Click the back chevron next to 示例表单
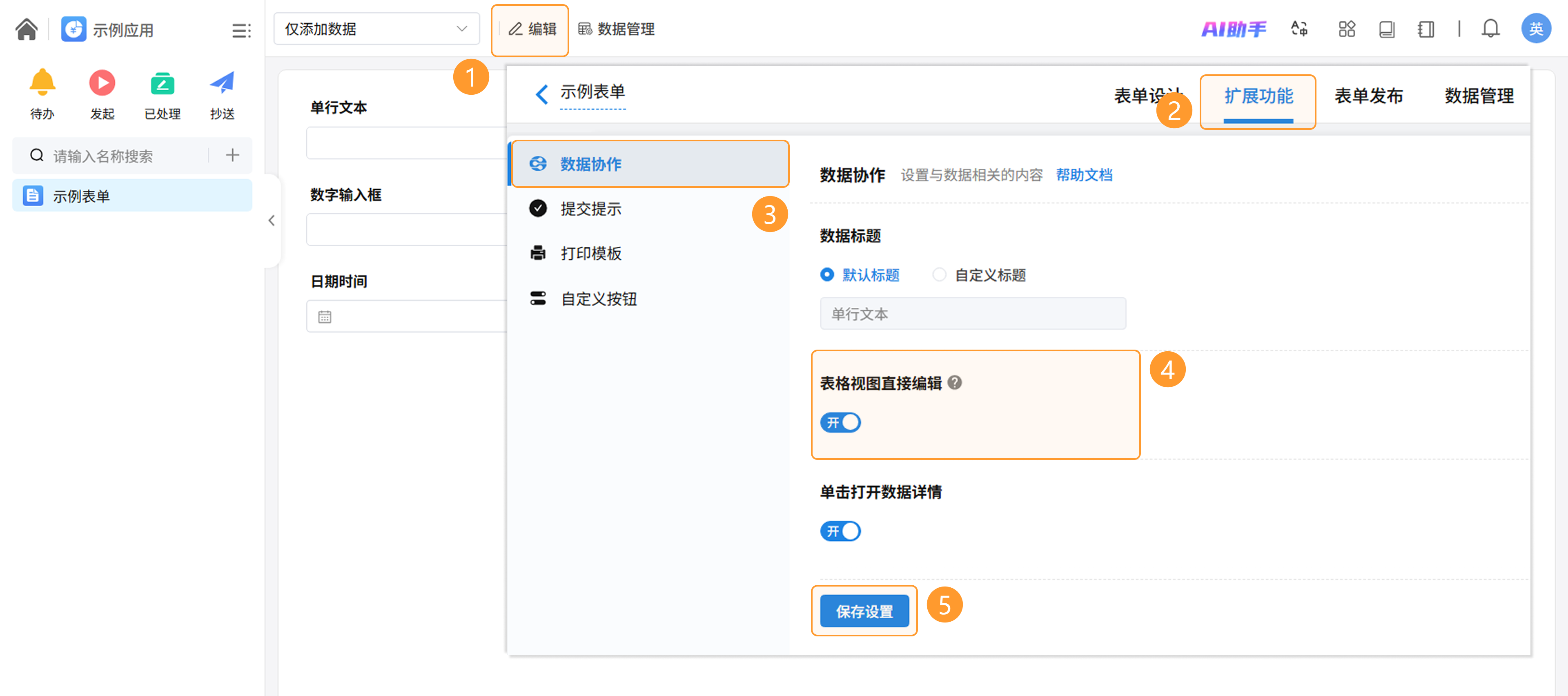The image size is (1568, 696). 541,94
